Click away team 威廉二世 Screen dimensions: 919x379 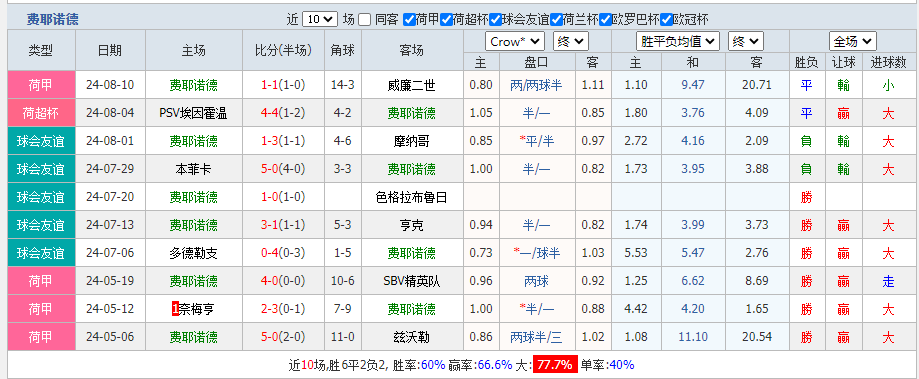(411, 86)
